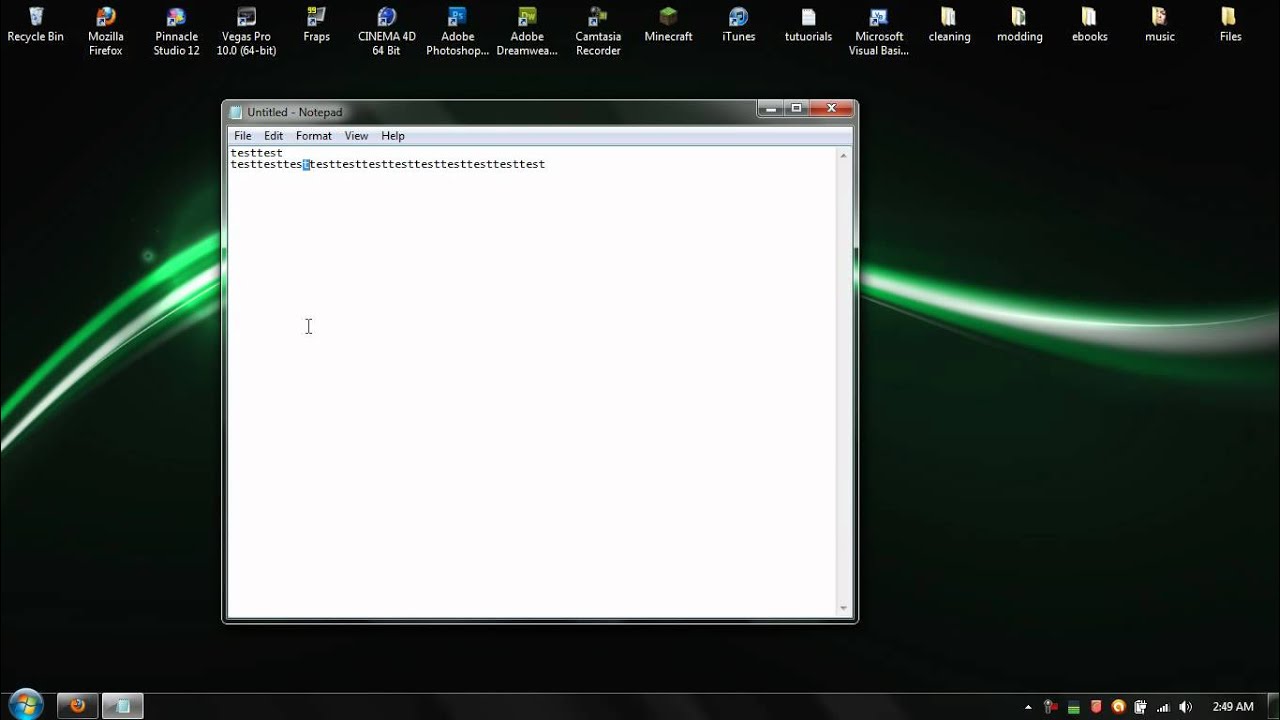Select the Microsoft Visual Basic shortcut
Image resolution: width=1280 pixels, height=720 pixels.
pyautogui.click(x=879, y=32)
